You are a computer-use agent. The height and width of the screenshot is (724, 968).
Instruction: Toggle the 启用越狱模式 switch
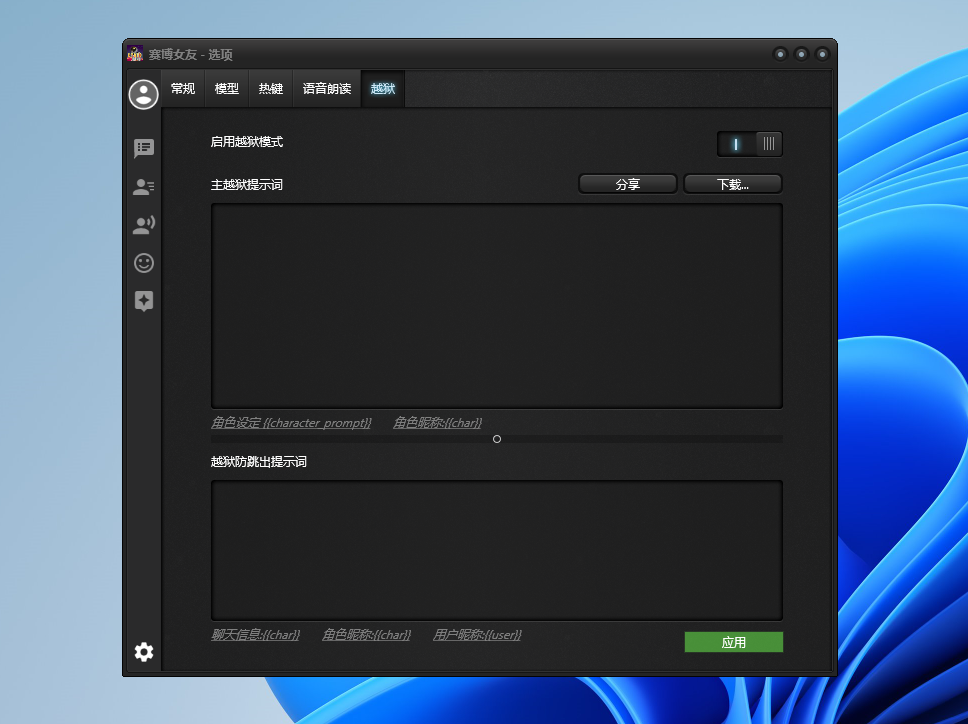[x=749, y=144]
